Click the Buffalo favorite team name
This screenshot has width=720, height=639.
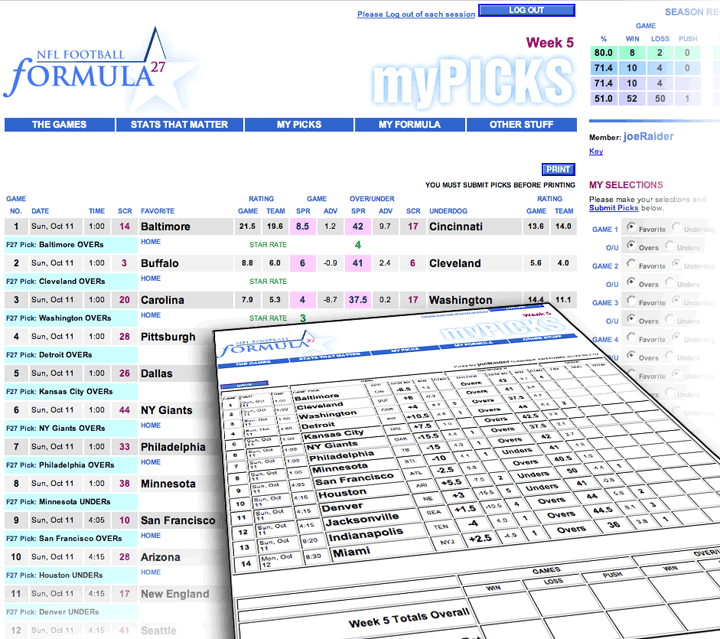click(x=159, y=263)
